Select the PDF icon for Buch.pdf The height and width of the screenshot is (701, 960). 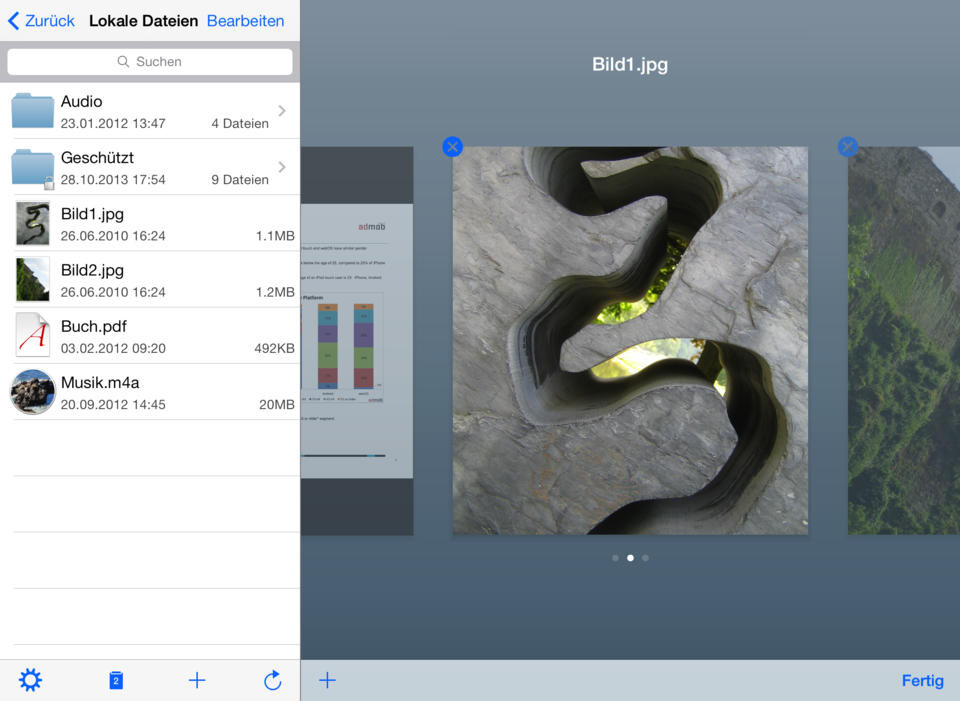click(32, 335)
